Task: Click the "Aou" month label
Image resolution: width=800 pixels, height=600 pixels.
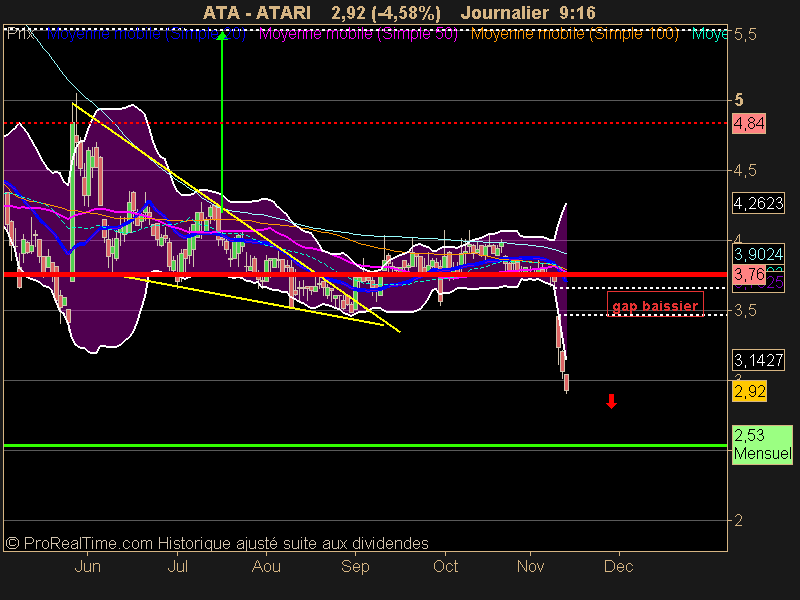Action: click(x=266, y=566)
